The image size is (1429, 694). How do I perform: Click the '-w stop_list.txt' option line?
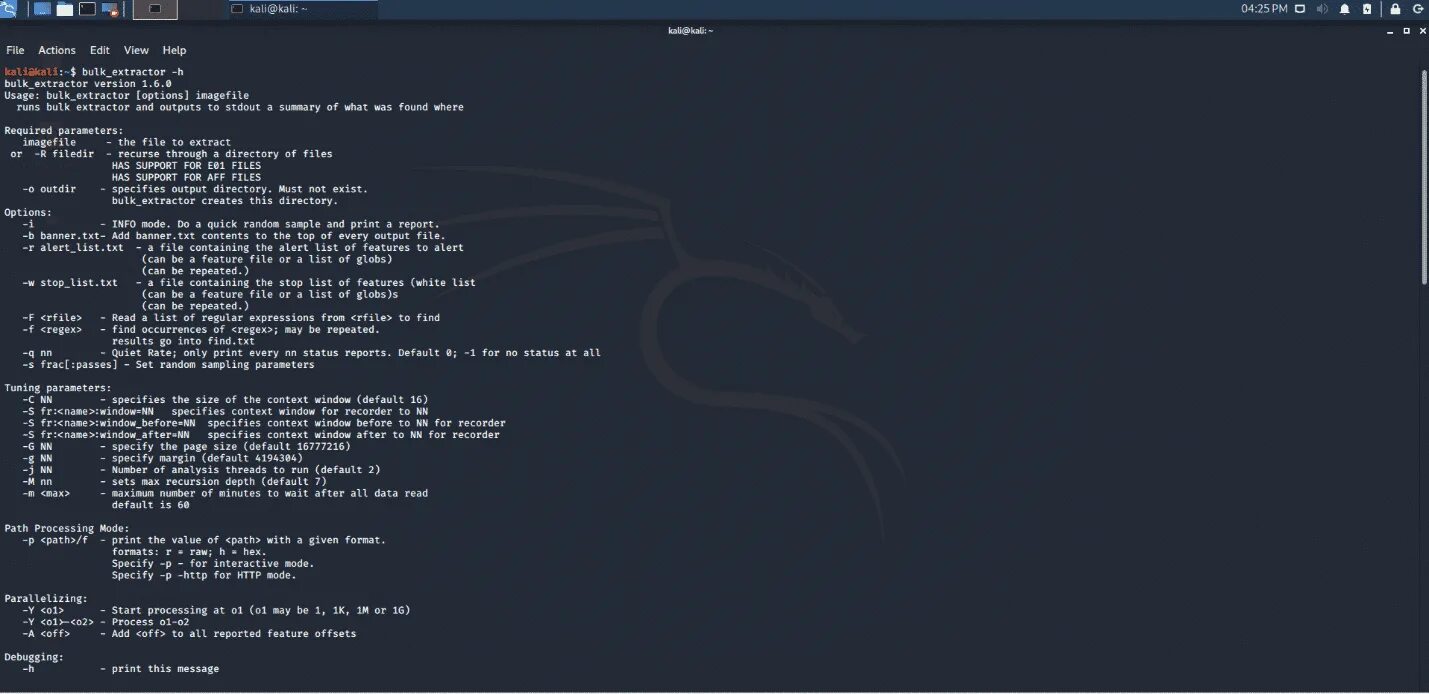(249, 283)
